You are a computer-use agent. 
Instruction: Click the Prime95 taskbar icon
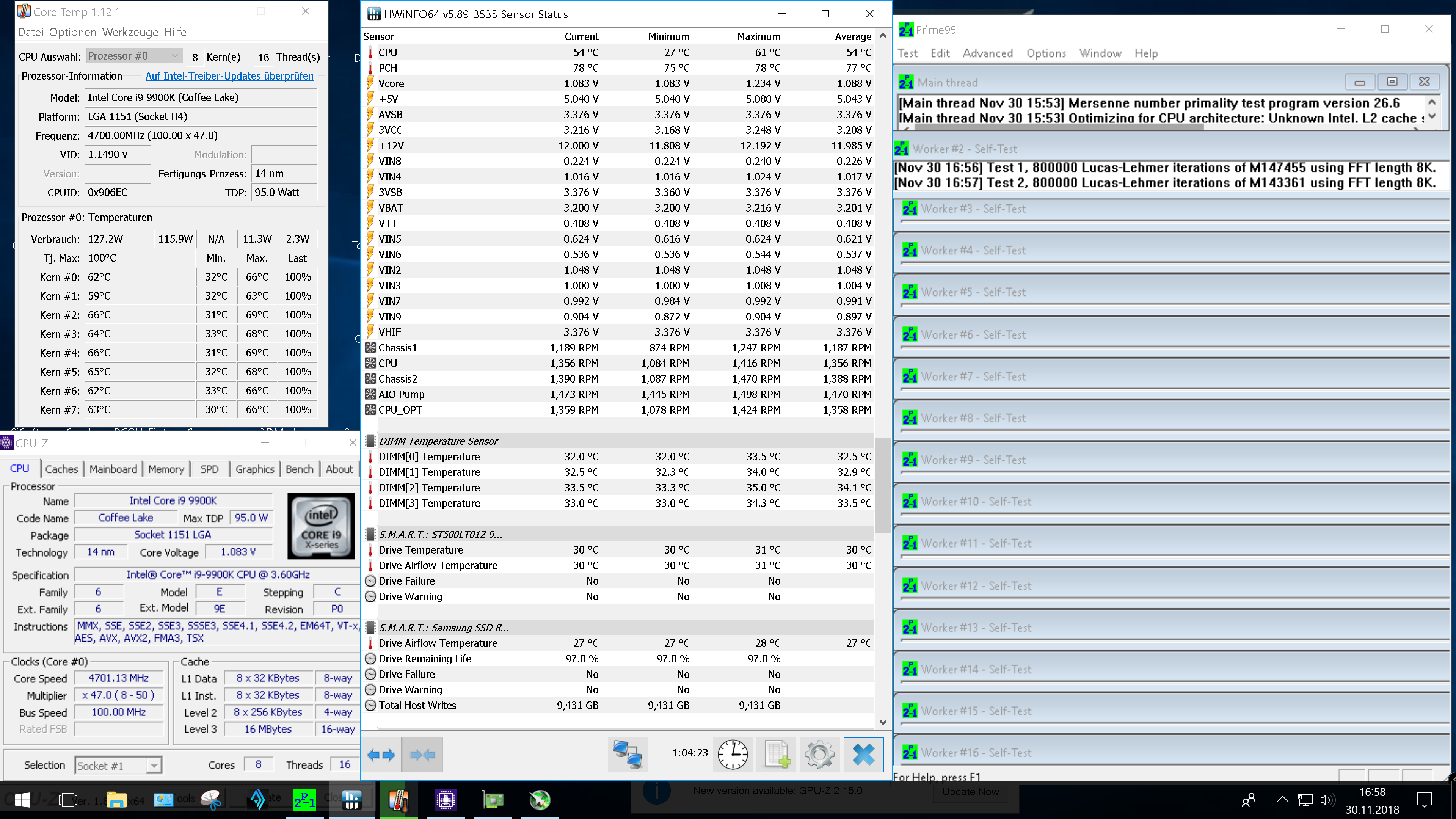[x=304, y=800]
